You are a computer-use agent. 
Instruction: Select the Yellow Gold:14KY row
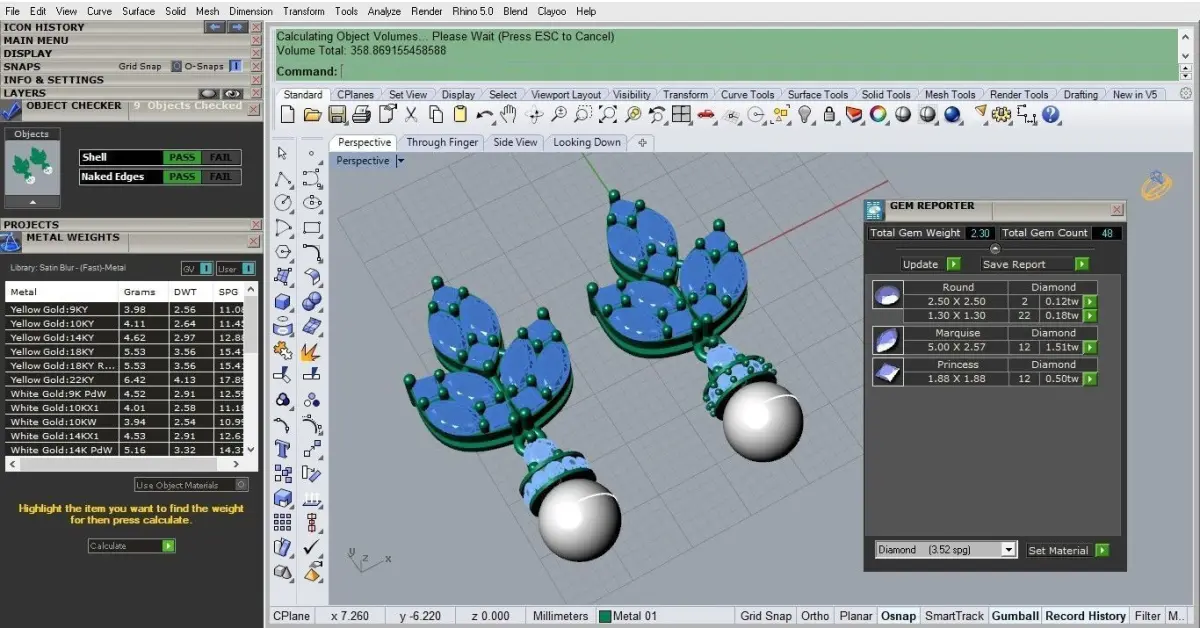tap(124, 338)
